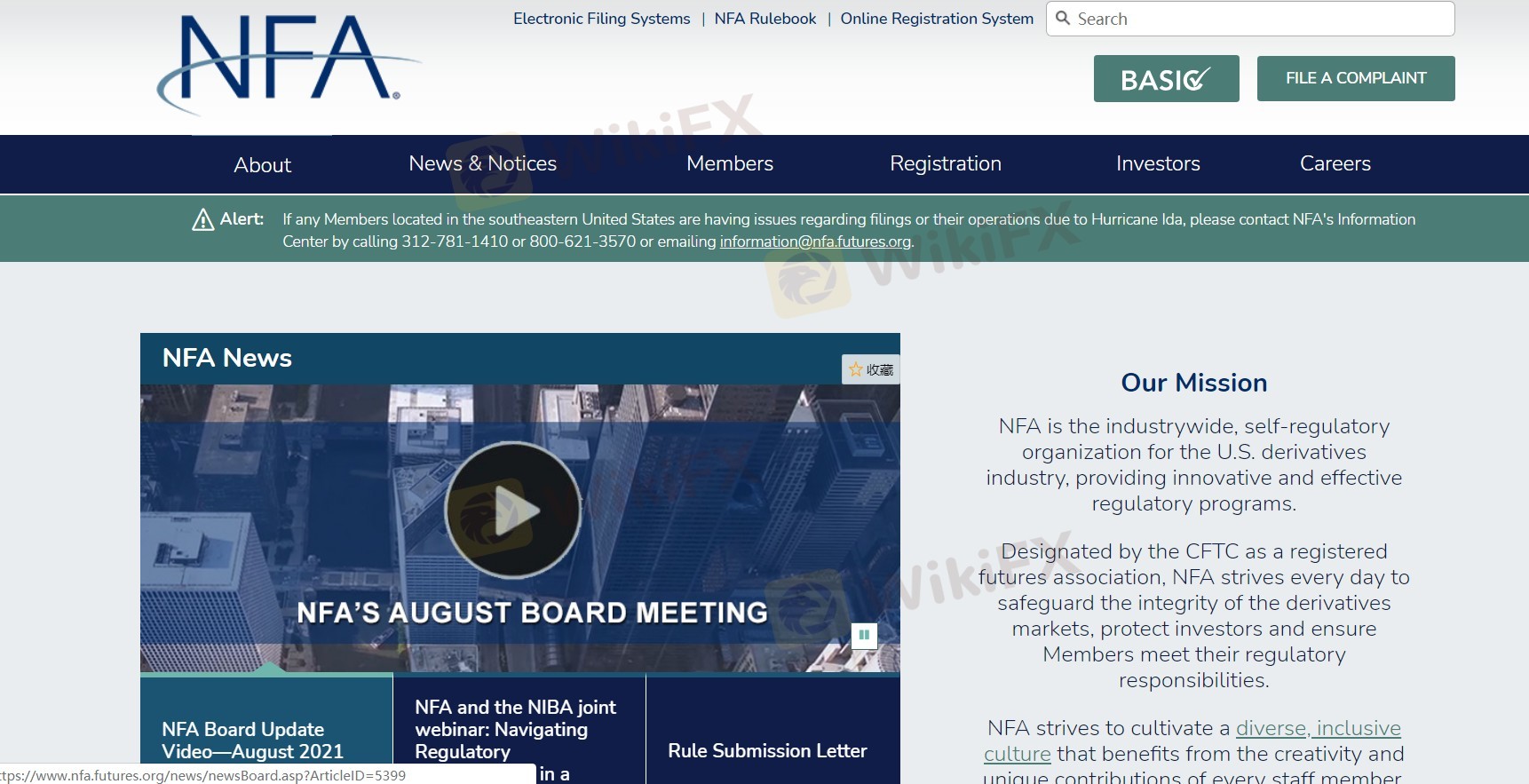
Task: Open Electronic Filing Systems link
Action: [x=601, y=19]
